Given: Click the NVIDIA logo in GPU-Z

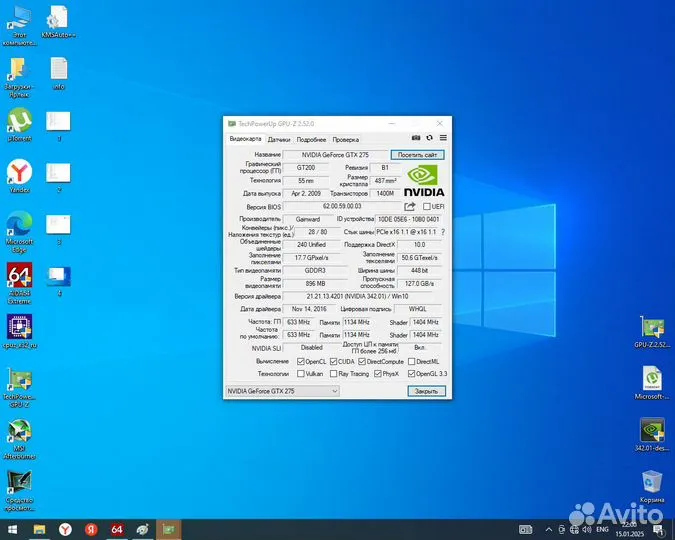Looking at the screenshot, I should point(424,180).
